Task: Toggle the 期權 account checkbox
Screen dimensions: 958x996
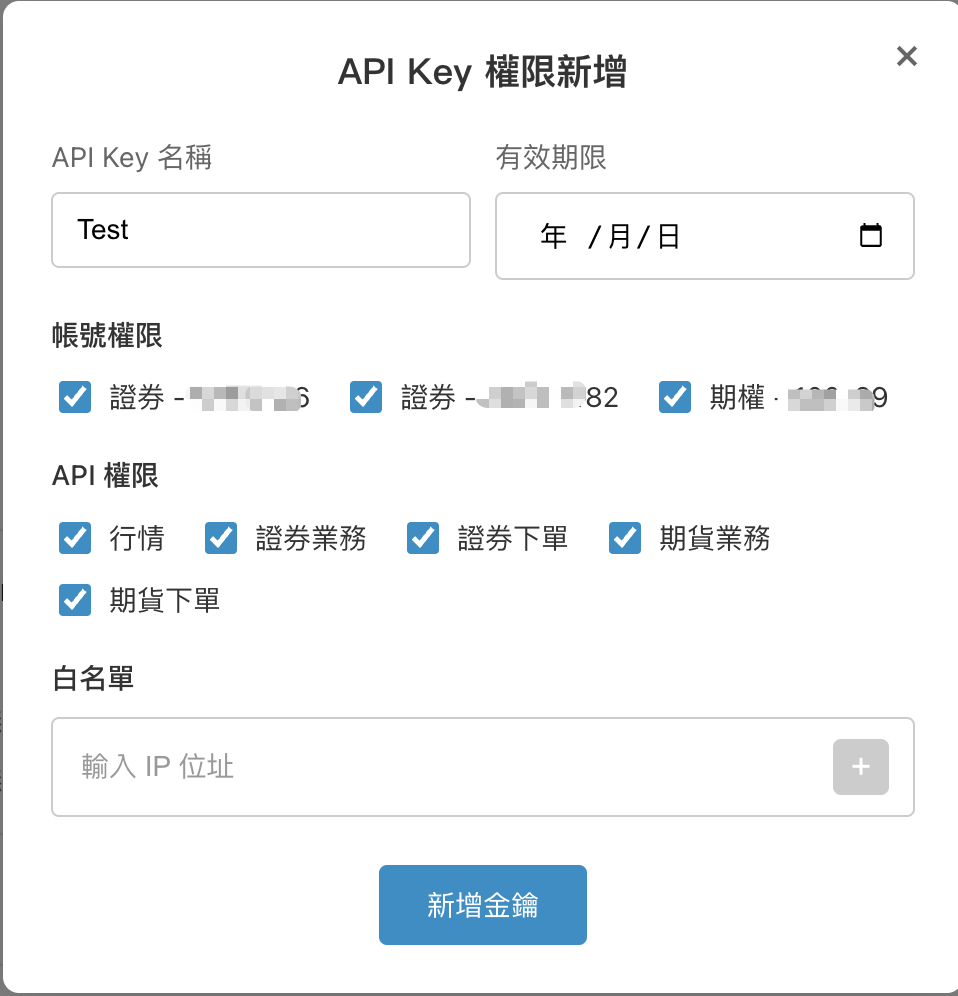Action: (675, 397)
